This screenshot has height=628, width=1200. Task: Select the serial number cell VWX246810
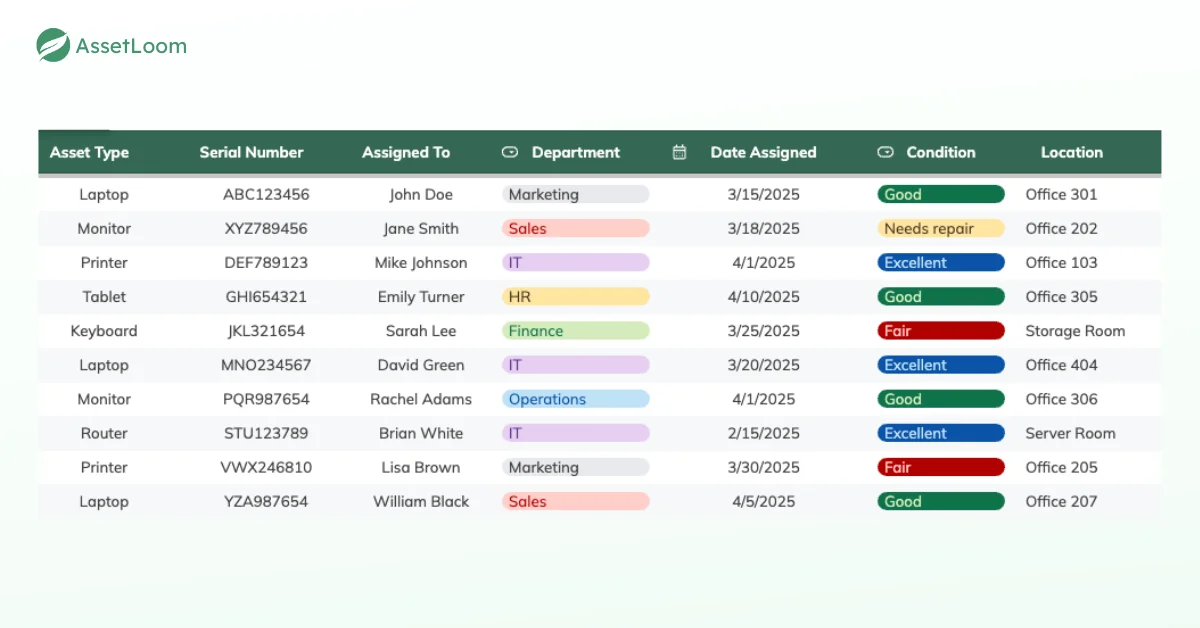click(266, 467)
